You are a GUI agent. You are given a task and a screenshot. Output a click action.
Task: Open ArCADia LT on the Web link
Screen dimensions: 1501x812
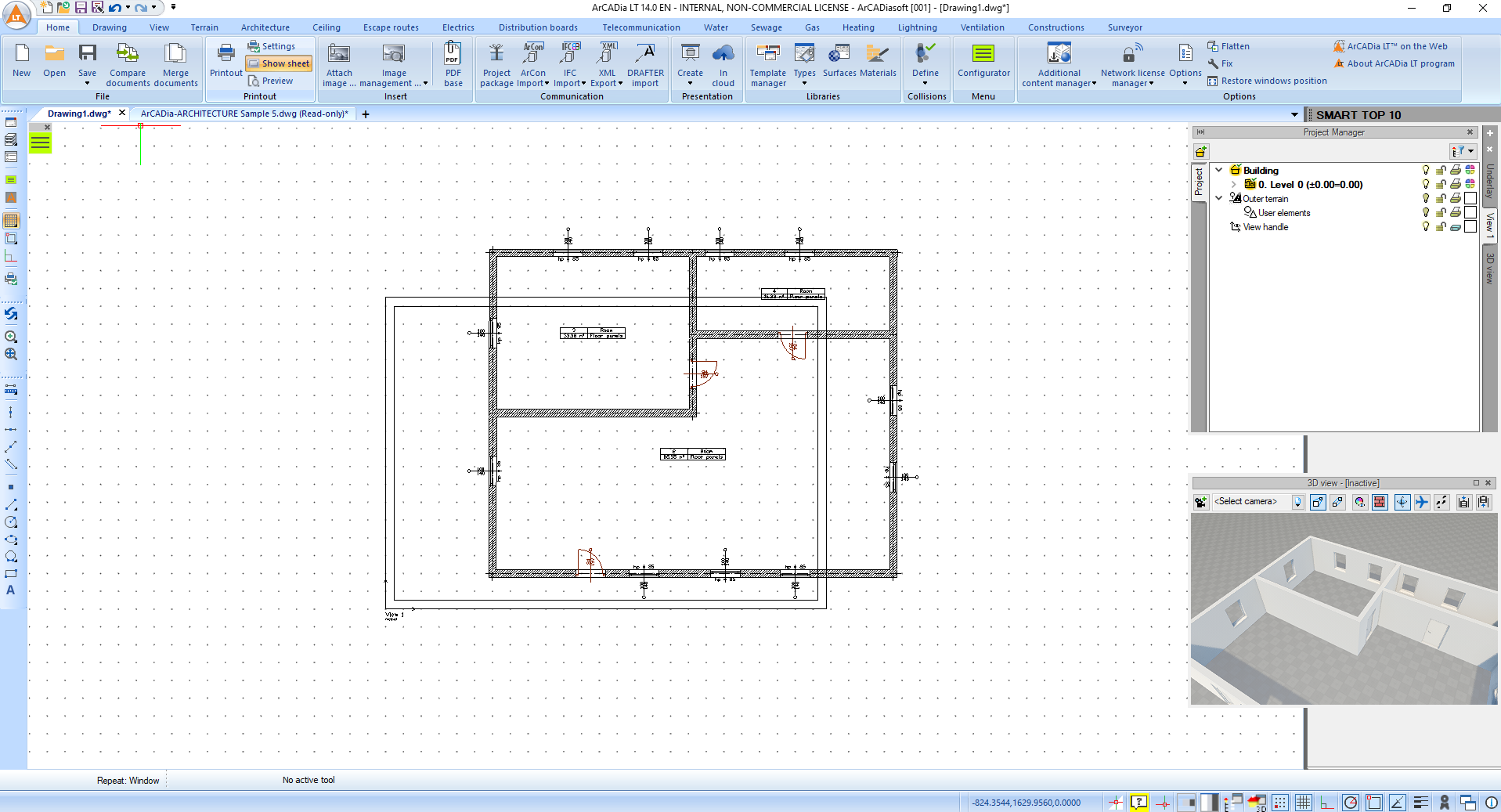(x=1396, y=46)
